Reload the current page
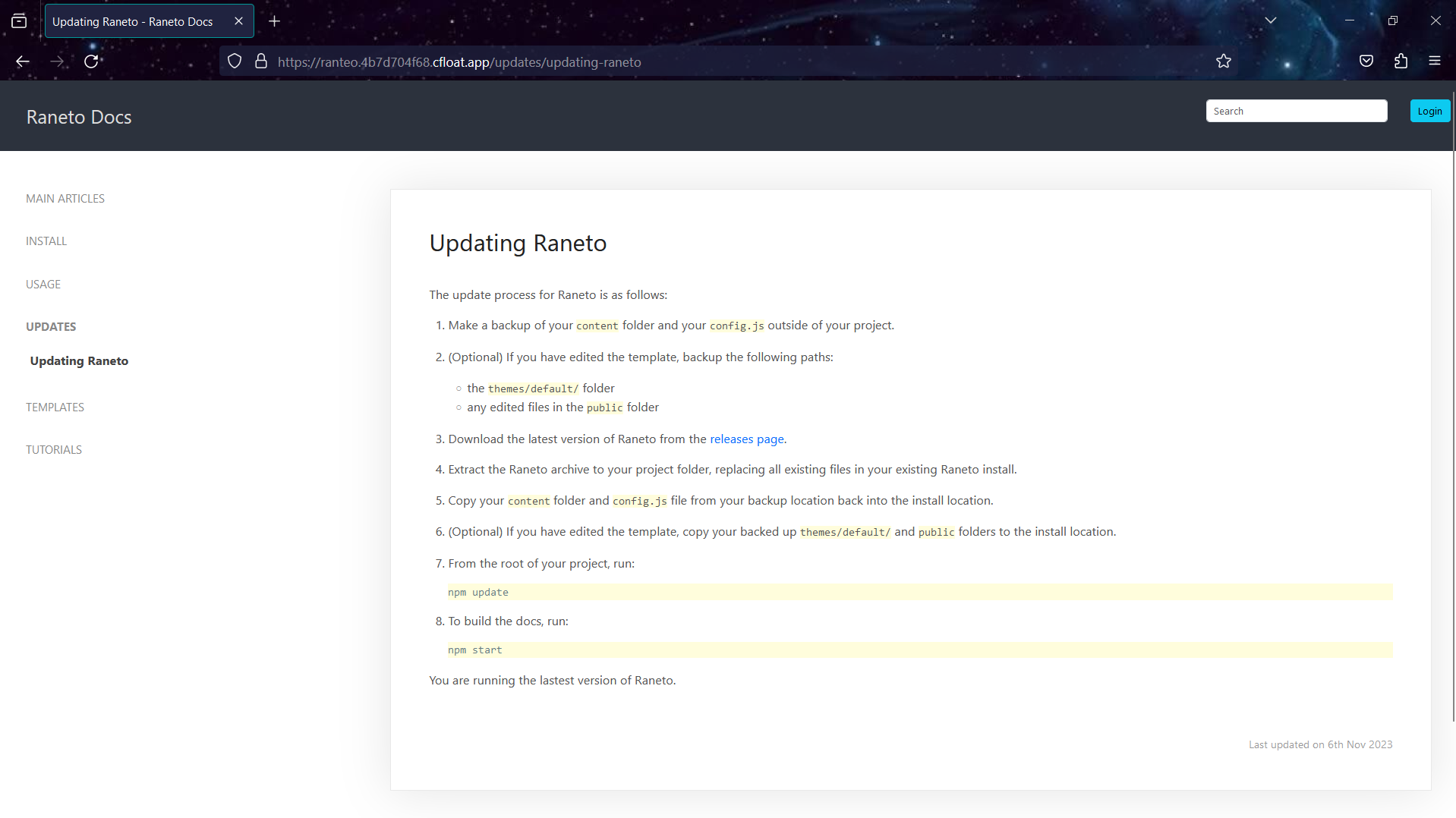 pyautogui.click(x=91, y=61)
